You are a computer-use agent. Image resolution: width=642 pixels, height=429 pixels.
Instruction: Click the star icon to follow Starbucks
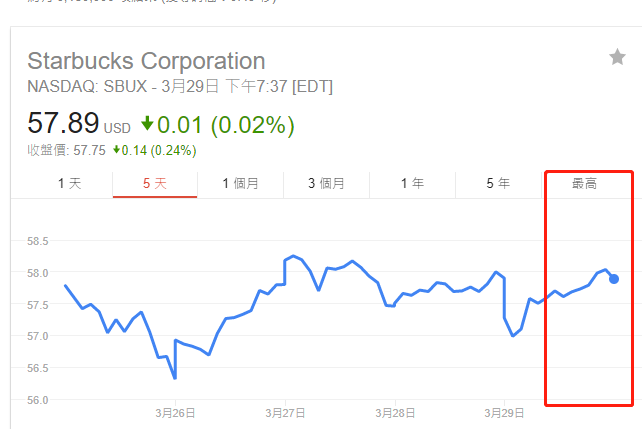617,58
